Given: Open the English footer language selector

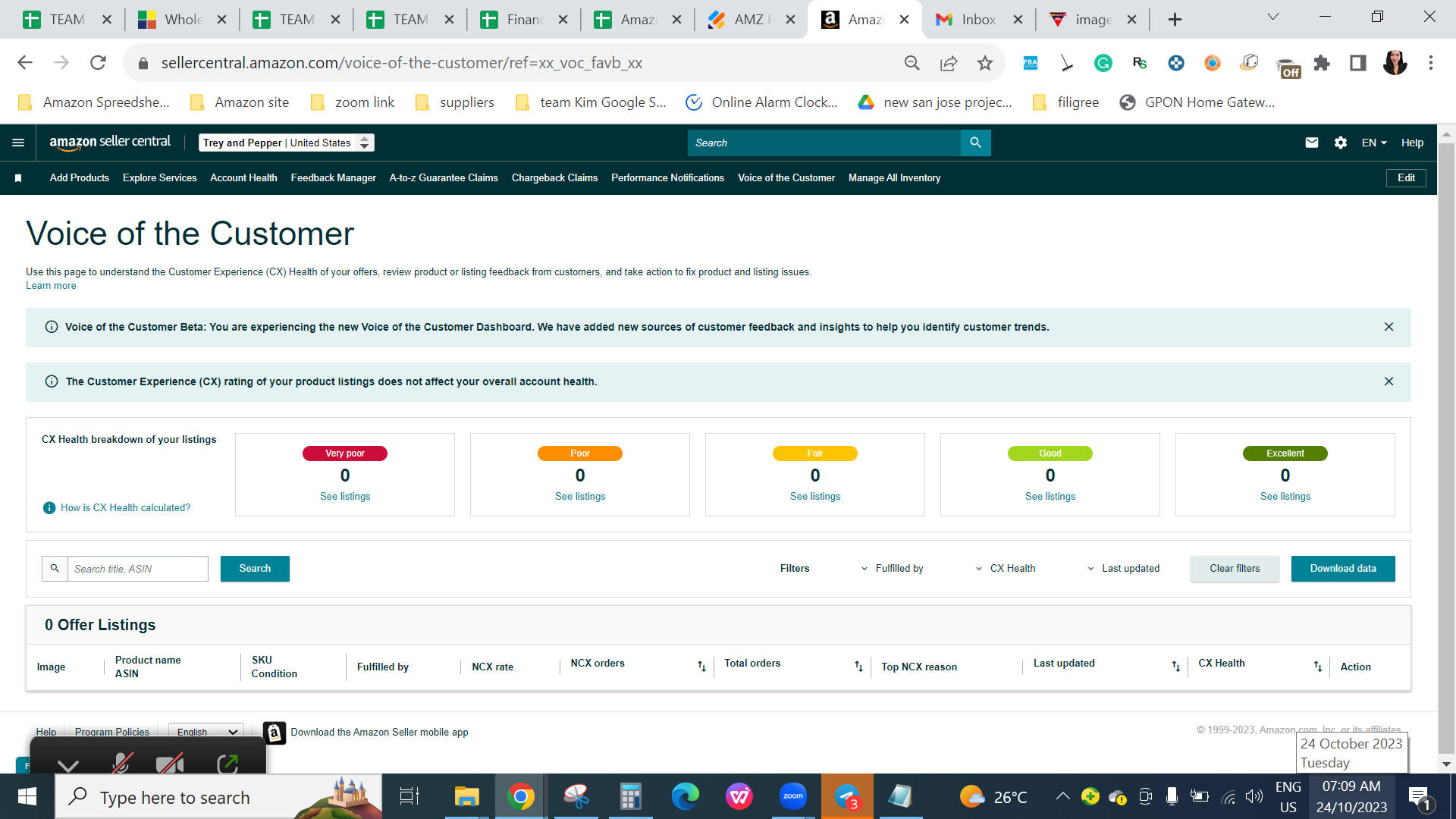Looking at the screenshot, I should point(206,732).
